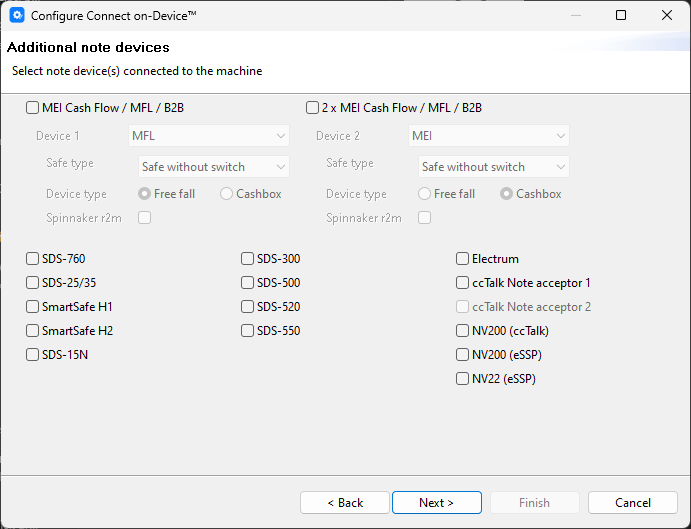691x529 pixels.
Task: Check ccTalk Note acceptor 1
Action: coord(463,283)
